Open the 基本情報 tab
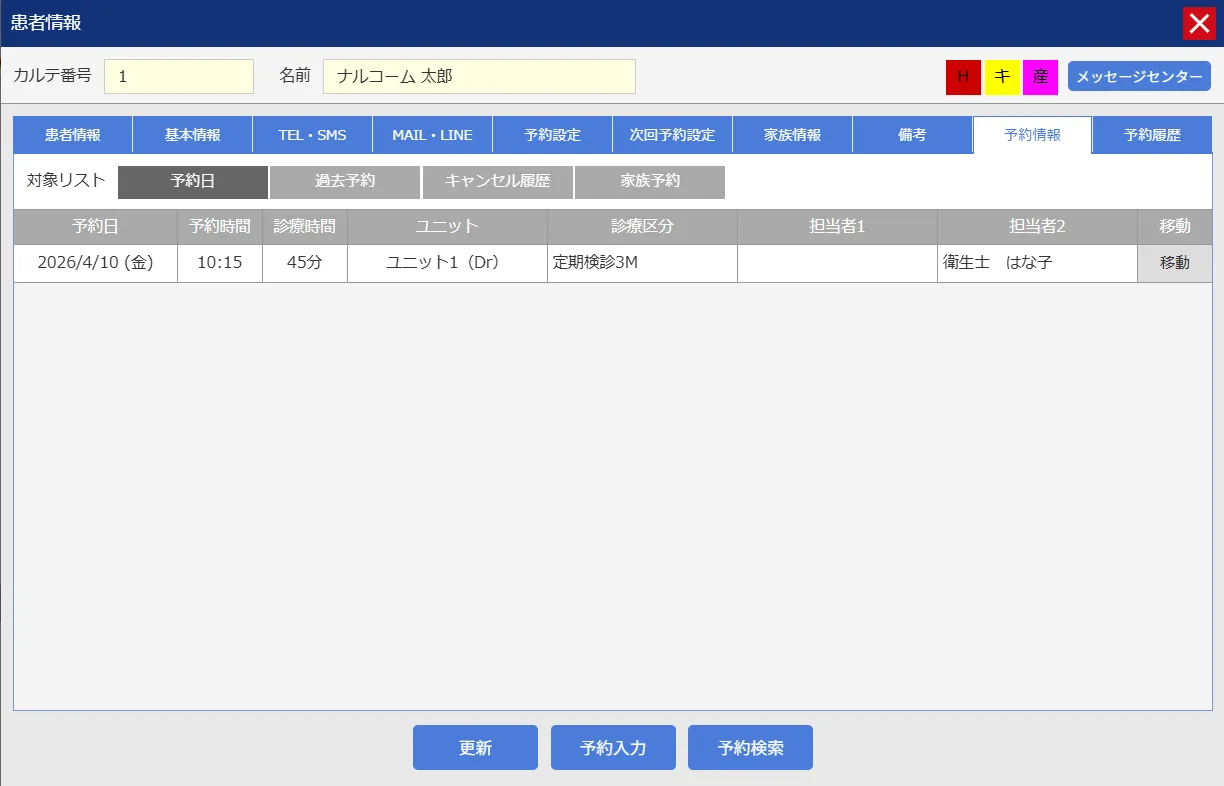1224x786 pixels. pyautogui.click(x=193, y=135)
